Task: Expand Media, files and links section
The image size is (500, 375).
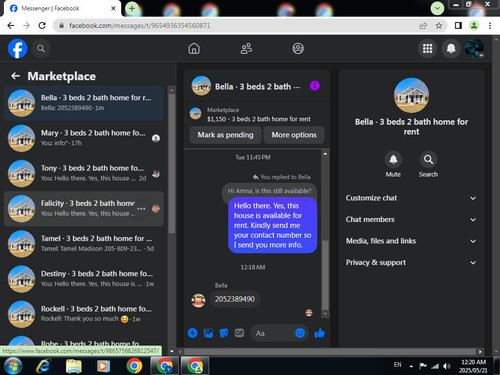Action: click(411, 241)
